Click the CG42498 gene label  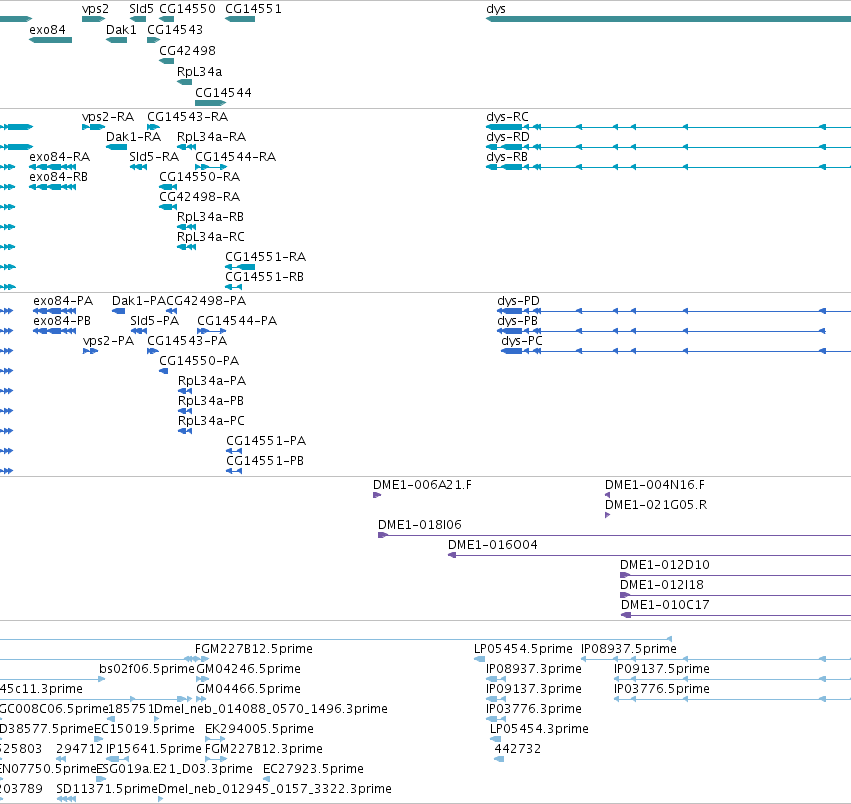[187, 51]
